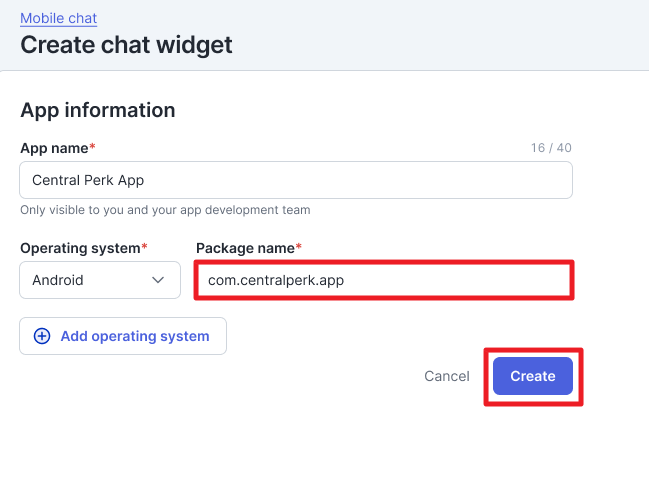This screenshot has height=479, width=649.
Task: Click the red asterisk after Operating system
Action: [x=144, y=246]
